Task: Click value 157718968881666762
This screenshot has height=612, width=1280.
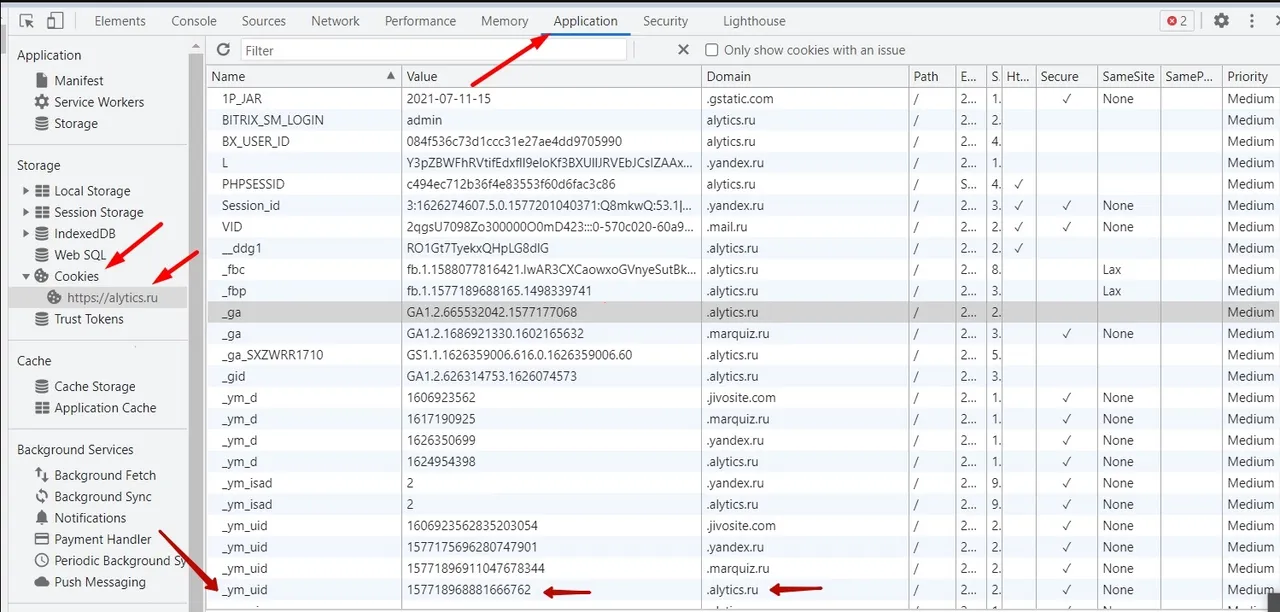Action: pyautogui.click(x=469, y=590)
